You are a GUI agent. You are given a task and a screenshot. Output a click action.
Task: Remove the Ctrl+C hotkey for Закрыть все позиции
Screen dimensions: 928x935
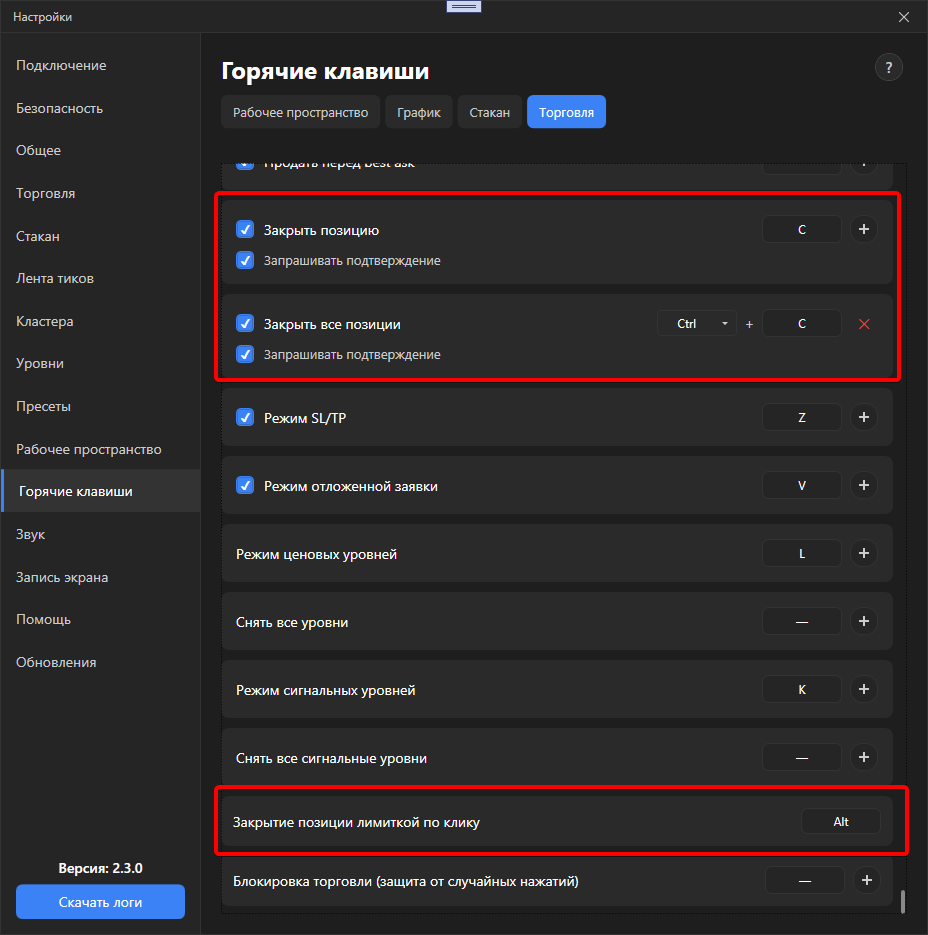[864, 324]
